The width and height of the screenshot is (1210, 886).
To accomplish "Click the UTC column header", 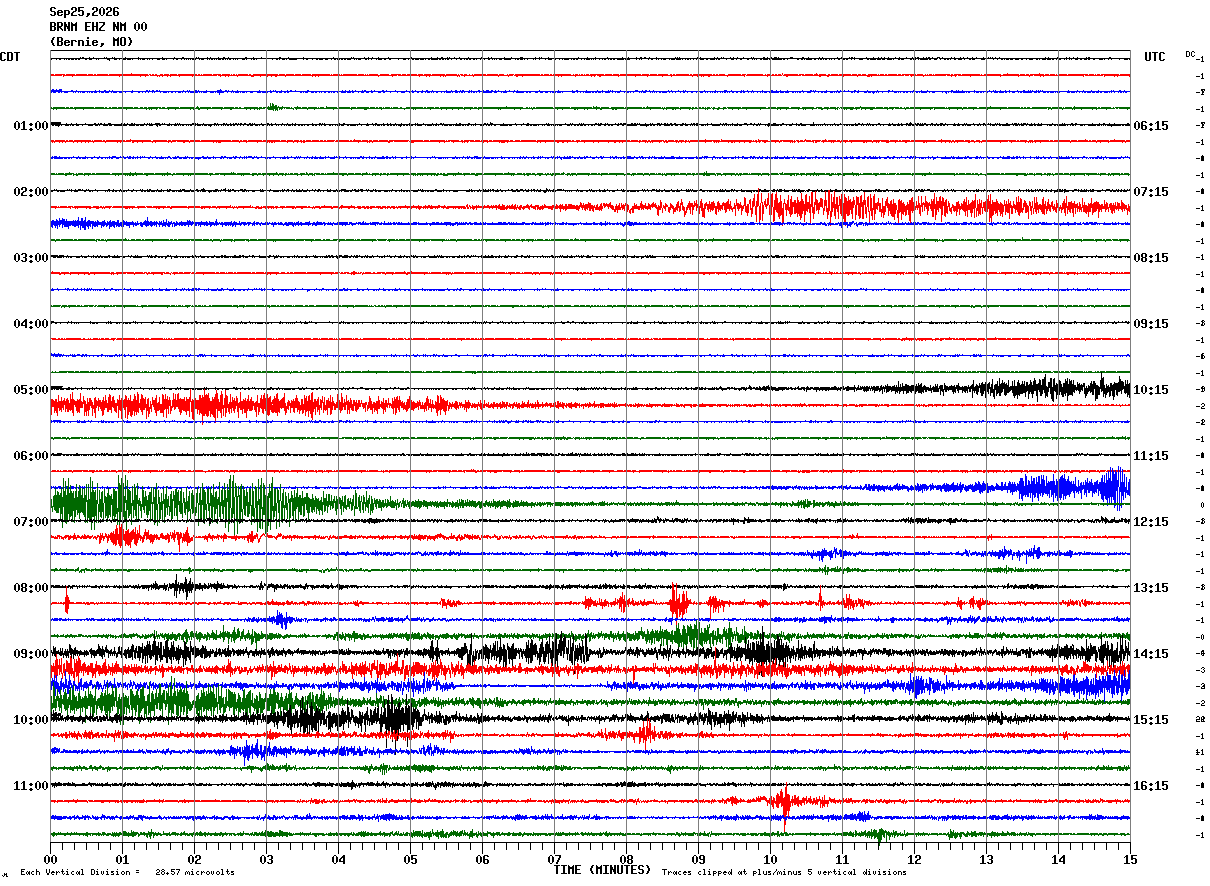I will [x=1155, y=57].
